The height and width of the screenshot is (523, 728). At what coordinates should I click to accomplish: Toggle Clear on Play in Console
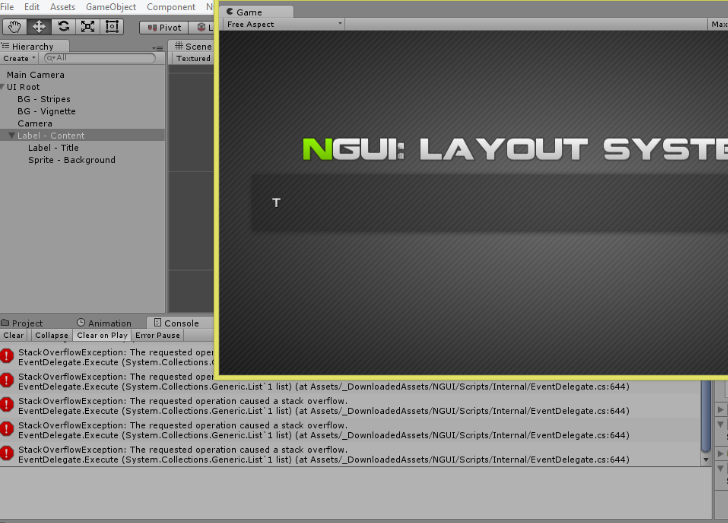(x=102, y=335)
